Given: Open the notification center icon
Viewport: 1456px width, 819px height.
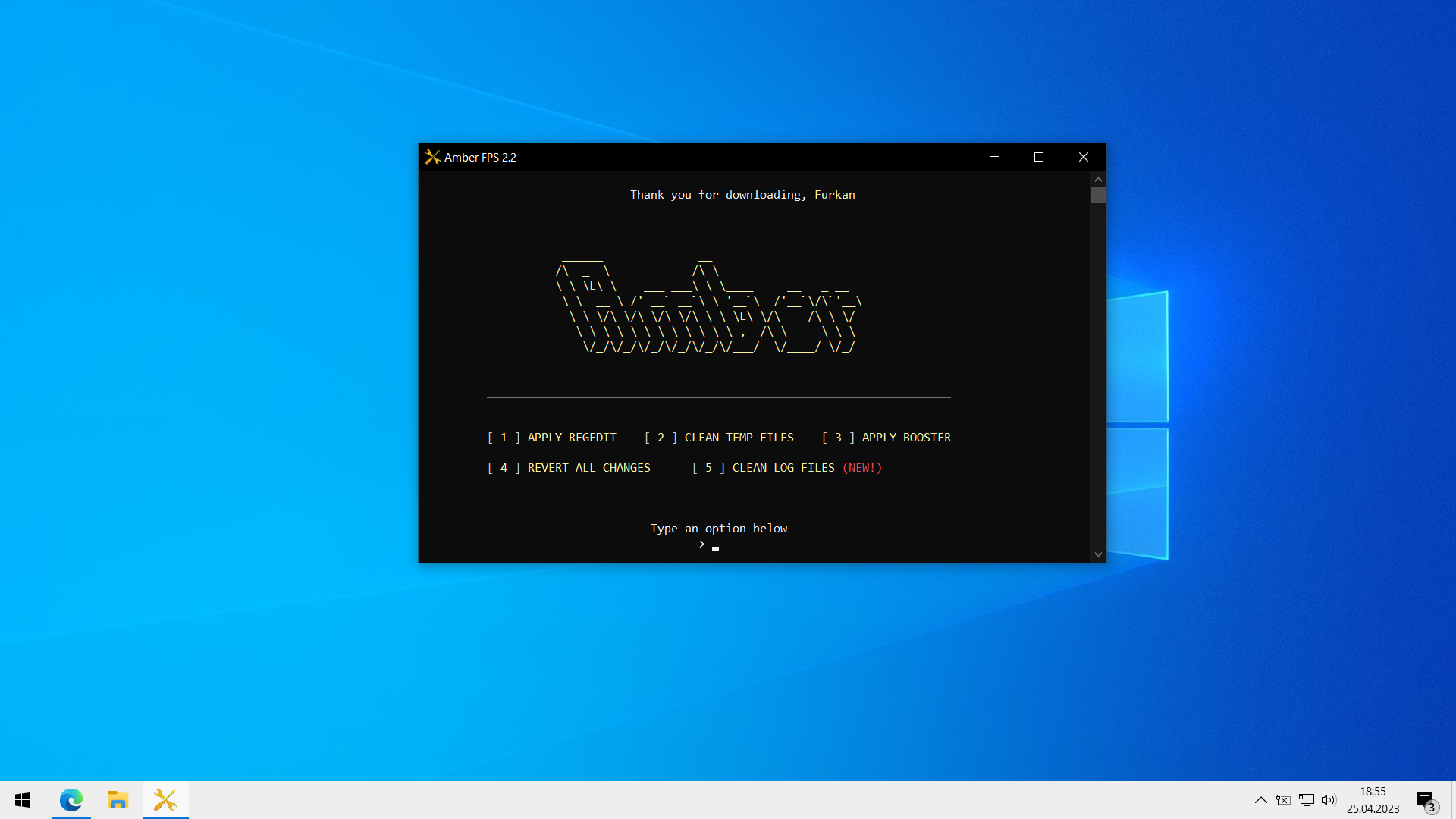Looking at the screenshot, I should [1426, 801].
